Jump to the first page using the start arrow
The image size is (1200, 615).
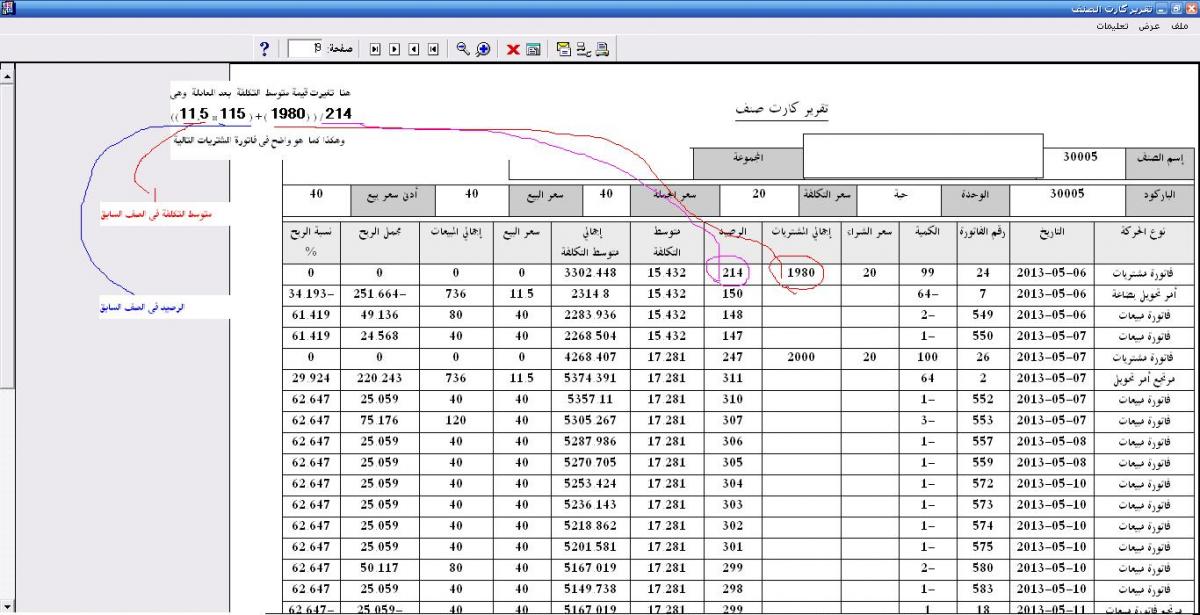433,48
